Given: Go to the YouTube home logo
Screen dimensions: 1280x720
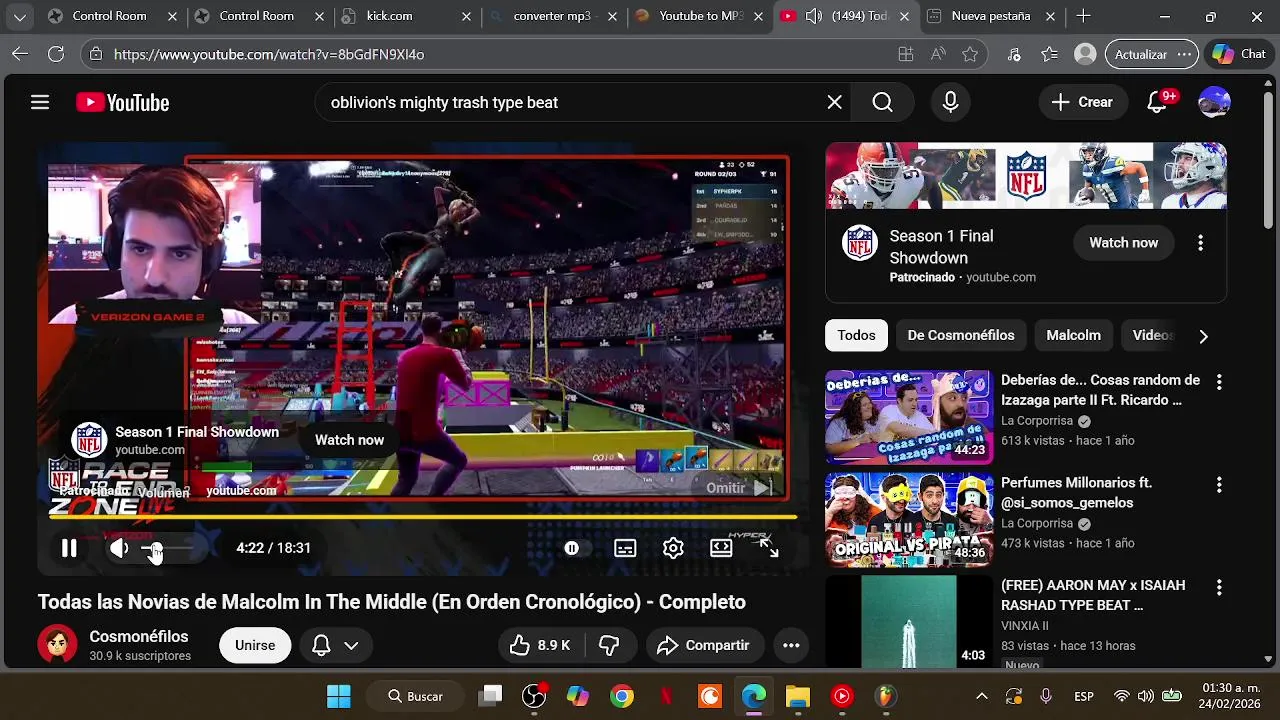Looking at the screenshot, I should pos(122,102).
